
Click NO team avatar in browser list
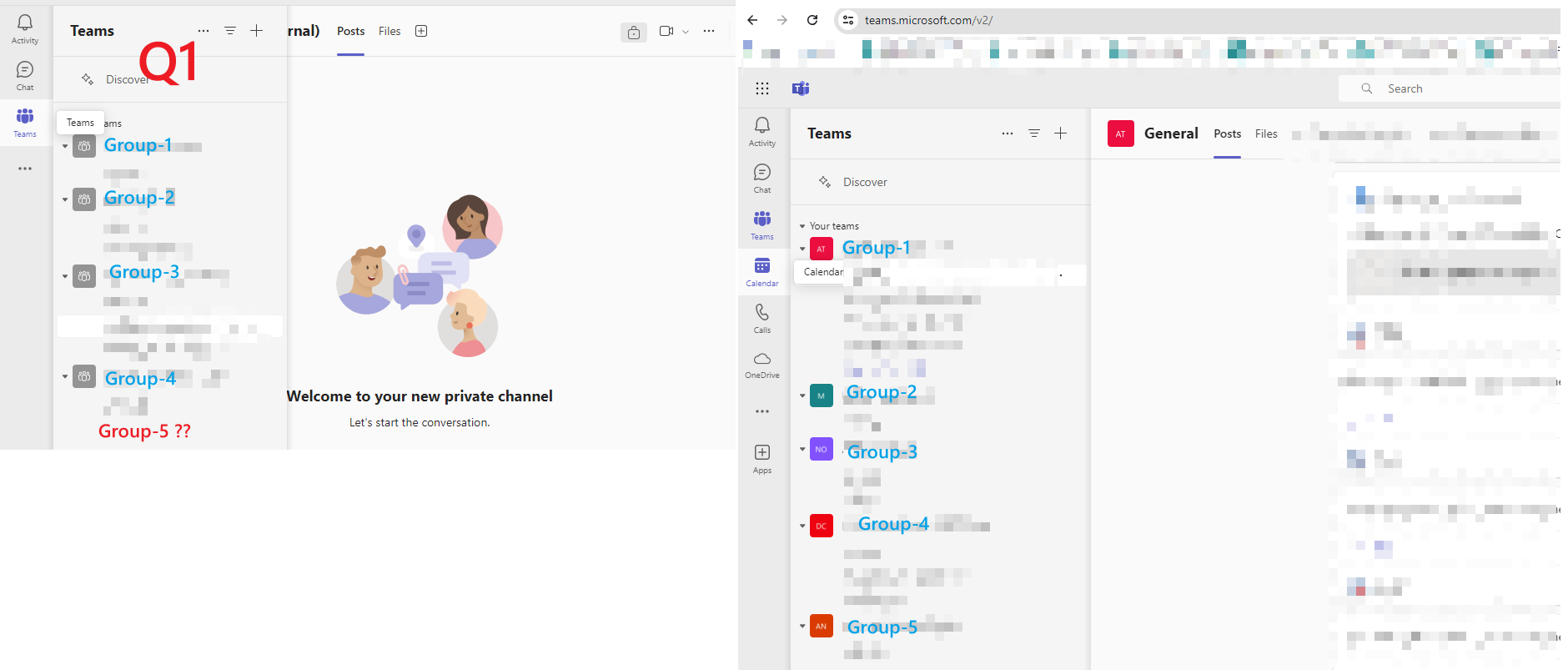[822, 449]
